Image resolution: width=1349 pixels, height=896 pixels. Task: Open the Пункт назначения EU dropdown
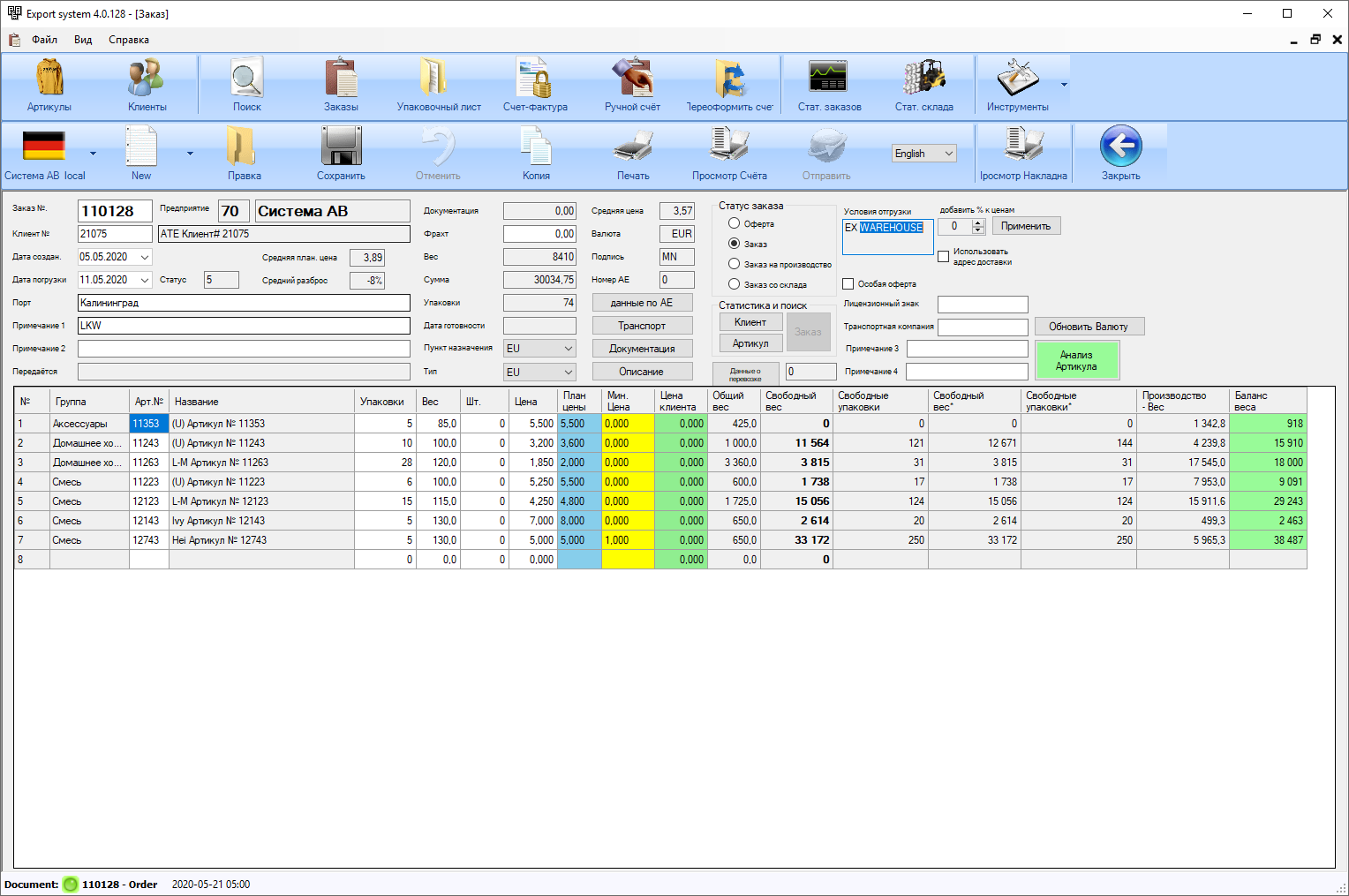click(x=568, y=349)
